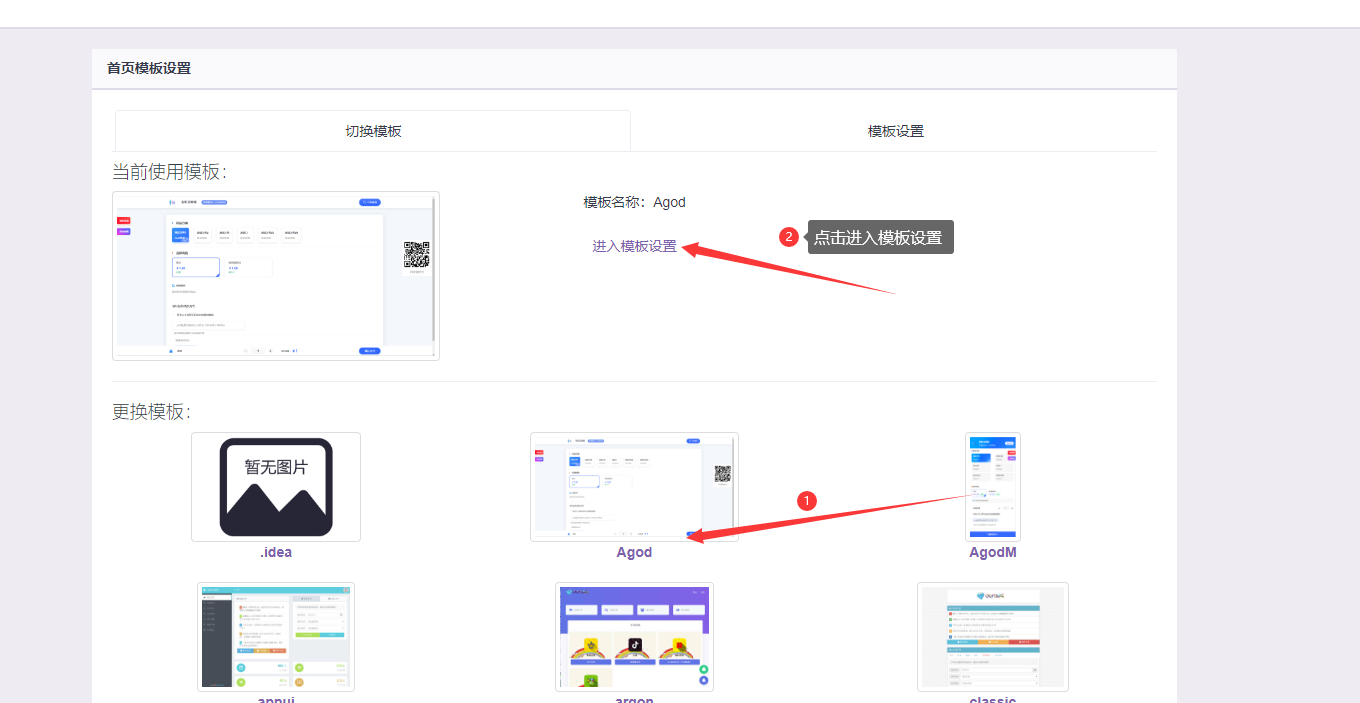The width and height of the screenshot is (1360, 703).
Task: Click the 更换模板 heading text
Action: pos(151,411)
